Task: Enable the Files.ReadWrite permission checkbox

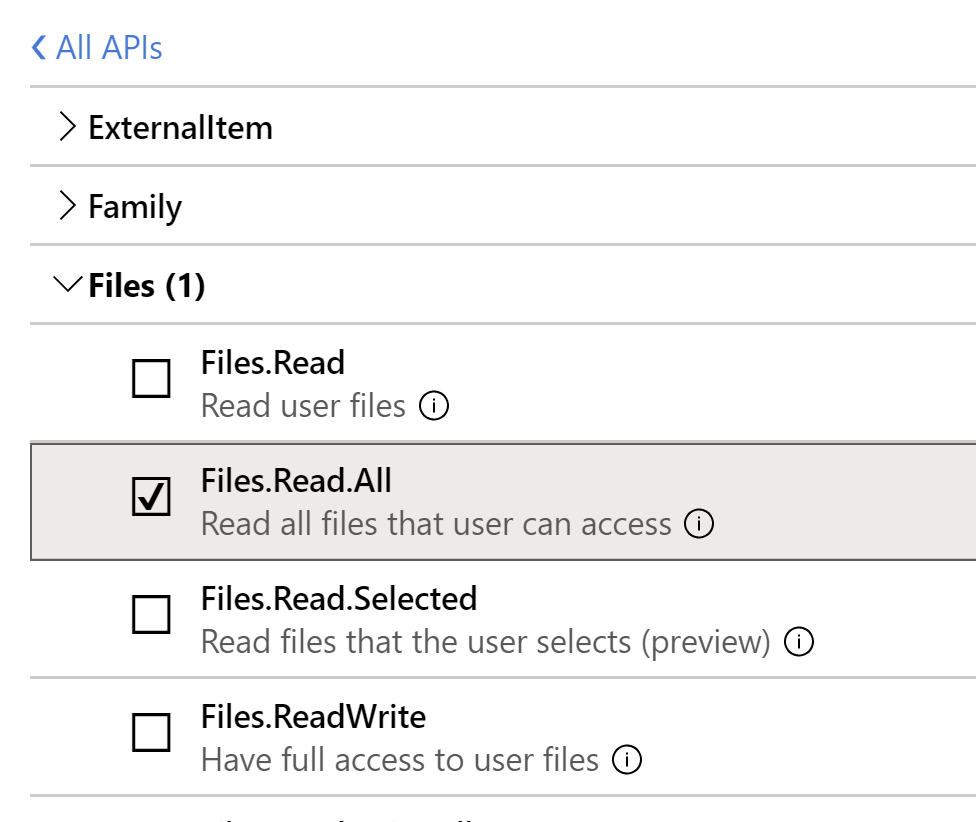Action: click(151, 733)
